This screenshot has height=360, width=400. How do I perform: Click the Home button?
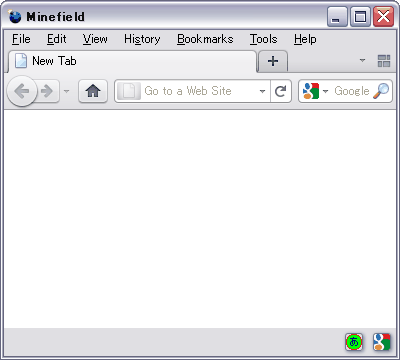click(93, 91)
